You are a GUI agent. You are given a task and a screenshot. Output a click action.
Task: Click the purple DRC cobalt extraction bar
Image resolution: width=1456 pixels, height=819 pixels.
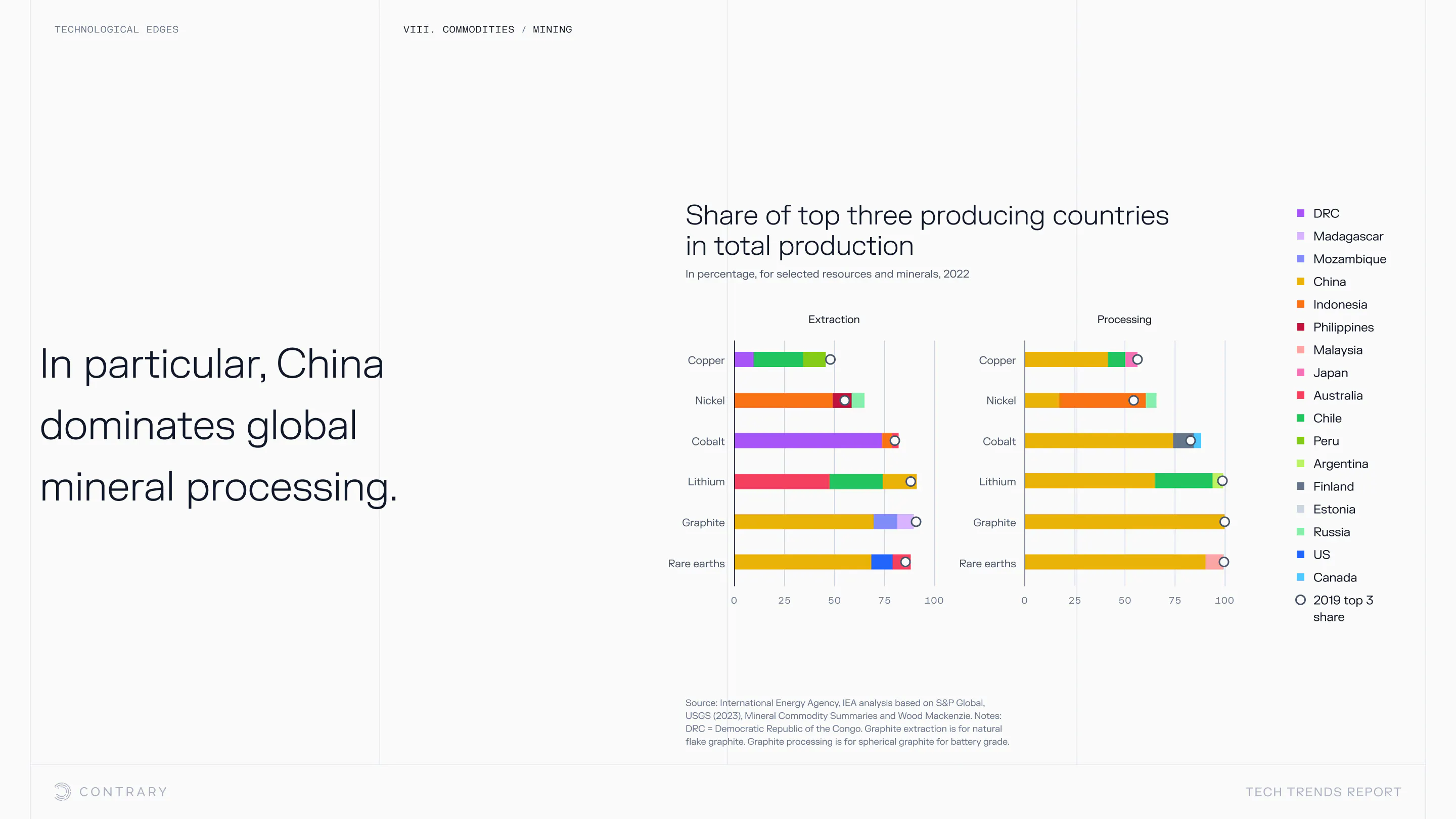(x=807, y=441)
